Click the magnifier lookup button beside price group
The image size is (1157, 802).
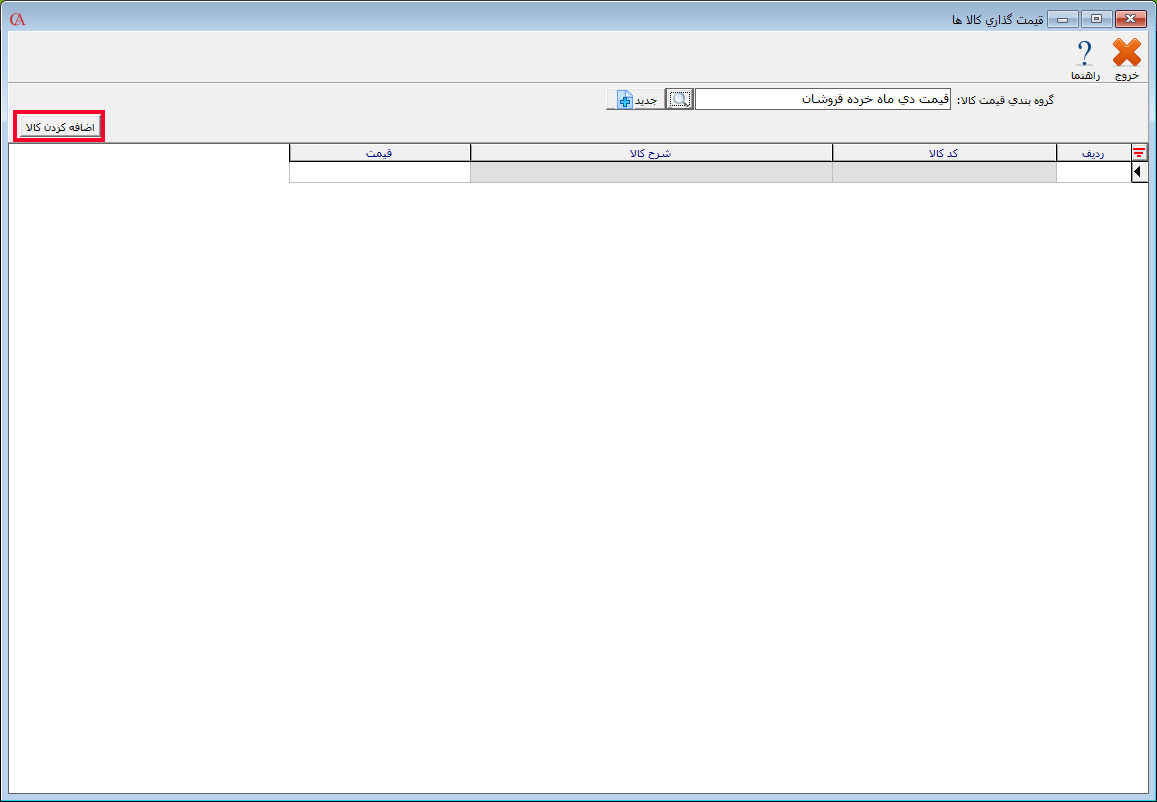pyautogui.click(x=679, y=99)
